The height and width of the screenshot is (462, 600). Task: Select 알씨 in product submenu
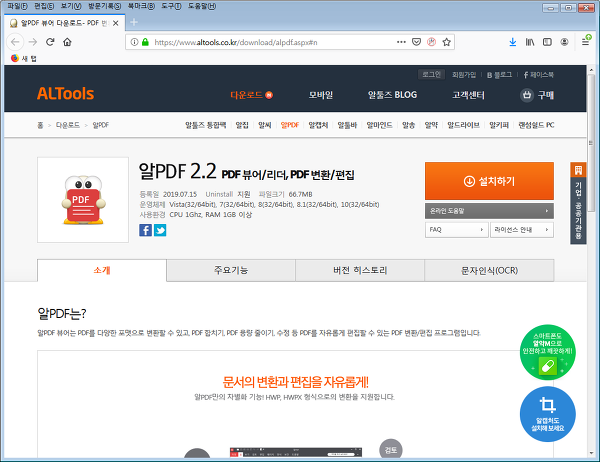pos(264,125)
